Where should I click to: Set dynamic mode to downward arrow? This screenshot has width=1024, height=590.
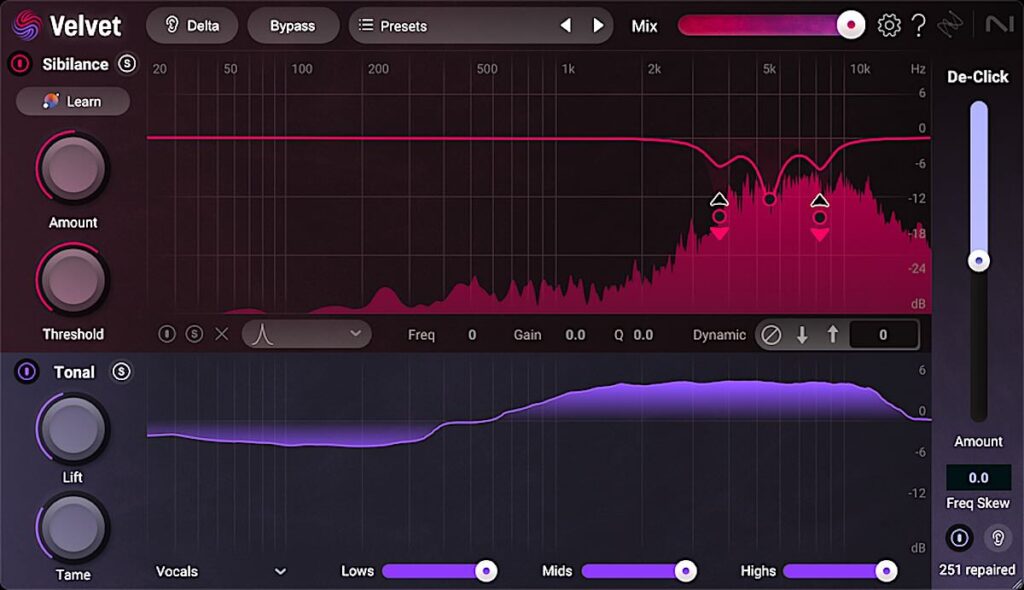[x=801, y=335]
